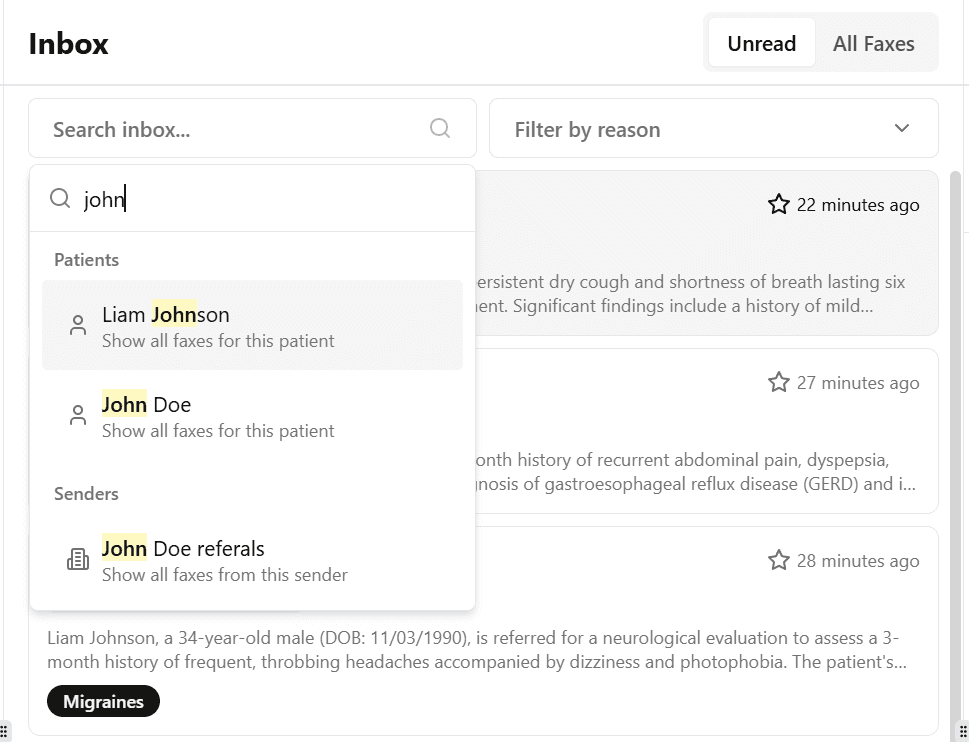
Task: Star the fax from 22 minutes ago
Action: click(779, 205)
